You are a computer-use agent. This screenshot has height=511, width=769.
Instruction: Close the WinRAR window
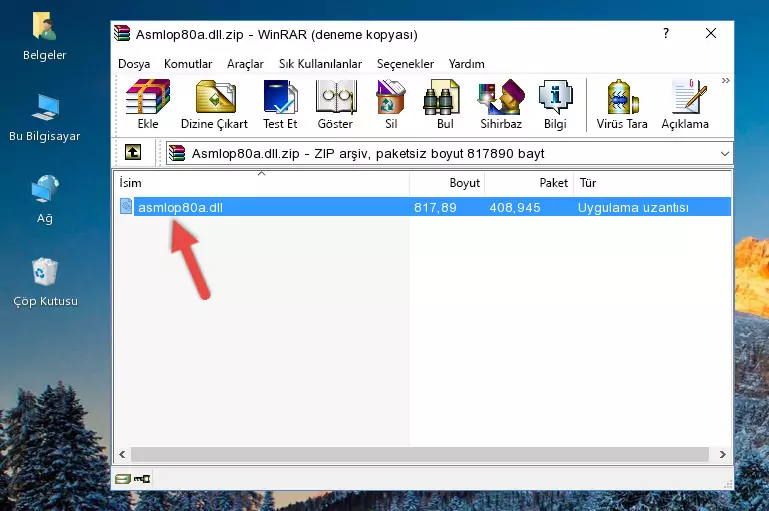click(711, 33)
